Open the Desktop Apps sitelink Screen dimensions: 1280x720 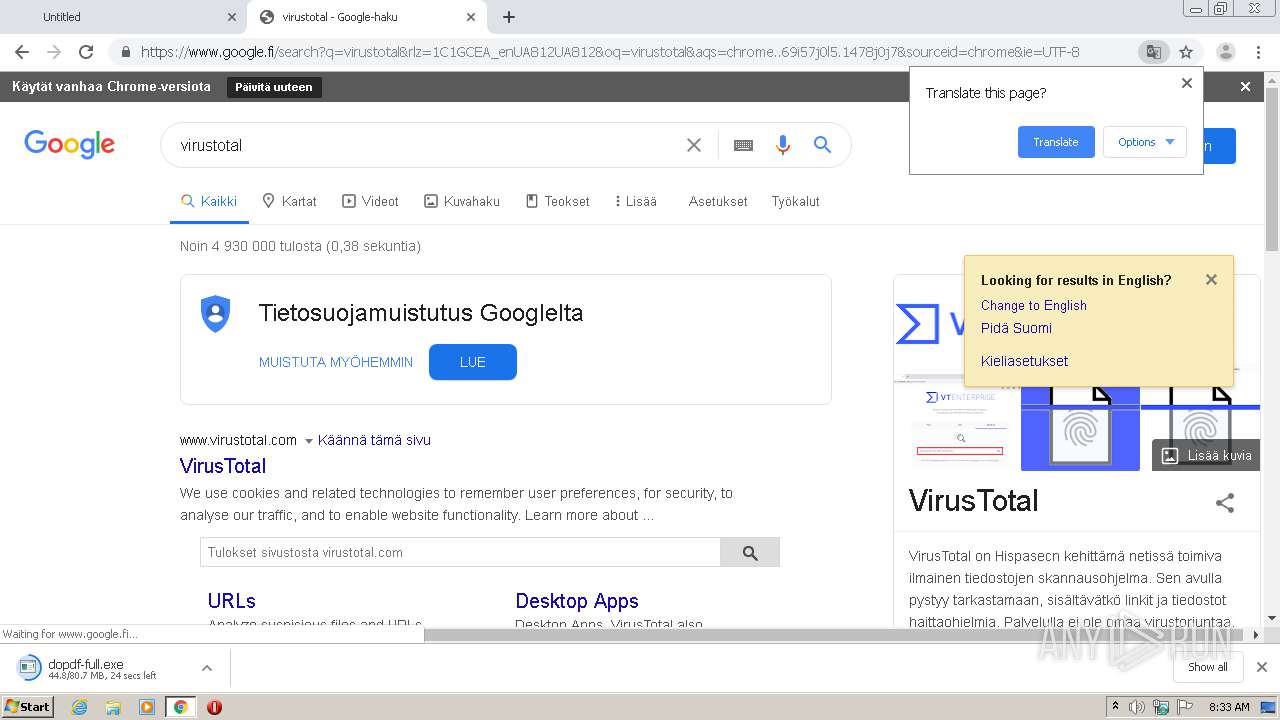pyautogui.click(x=577, y=601)
